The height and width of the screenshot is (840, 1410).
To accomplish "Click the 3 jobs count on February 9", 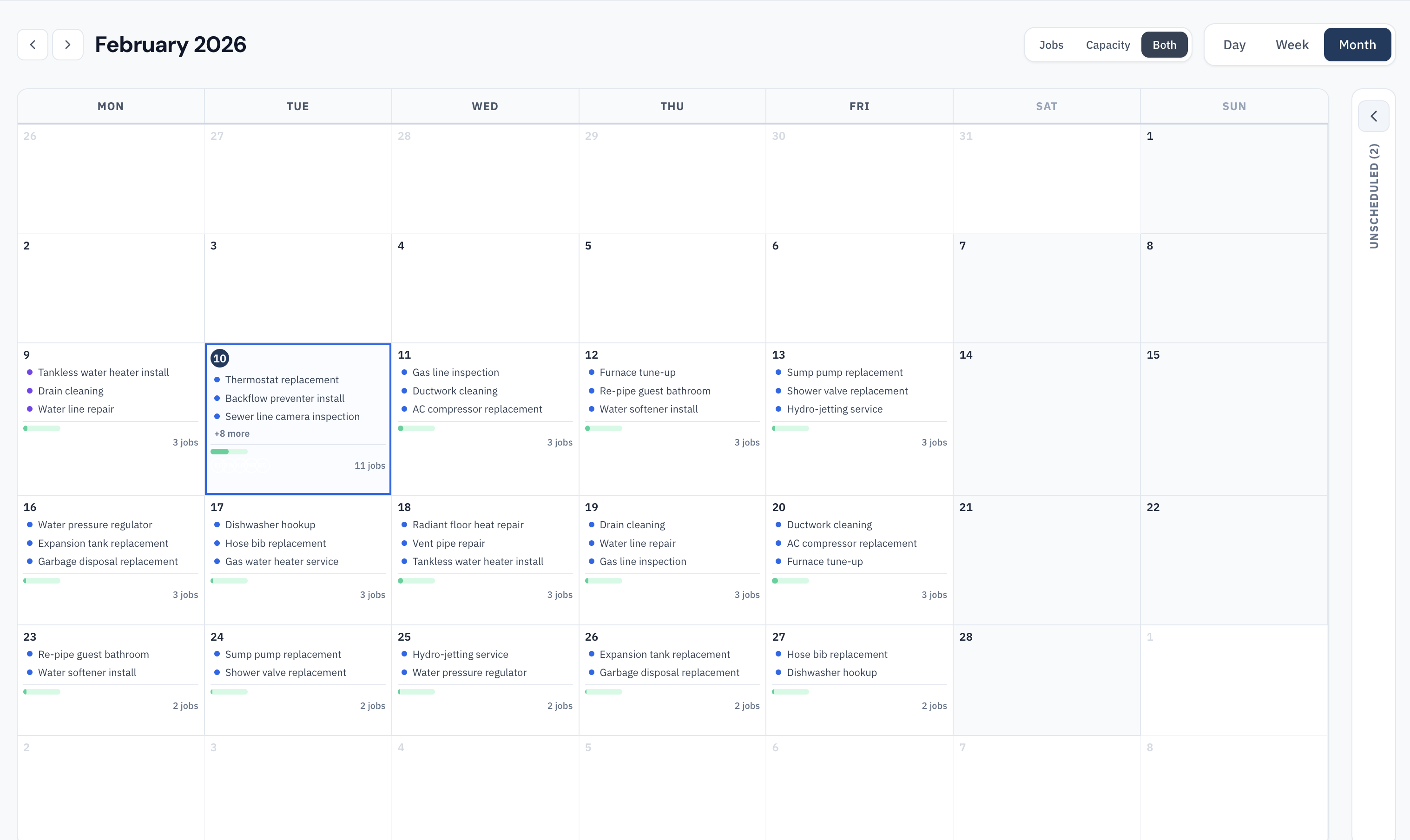I will [185, 442].
